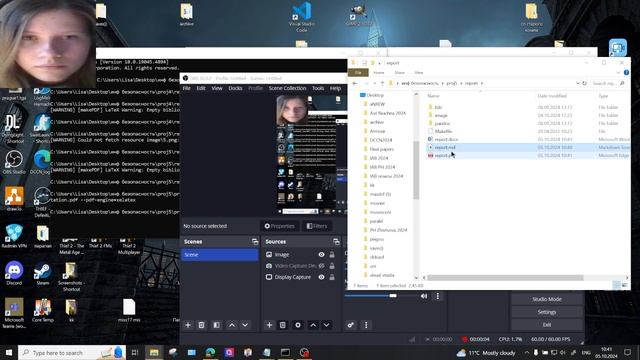The width and height of the screenshot is (640, 360).
Task: Open File tab in Explorer ribbon
Action: tap(358, 73)
